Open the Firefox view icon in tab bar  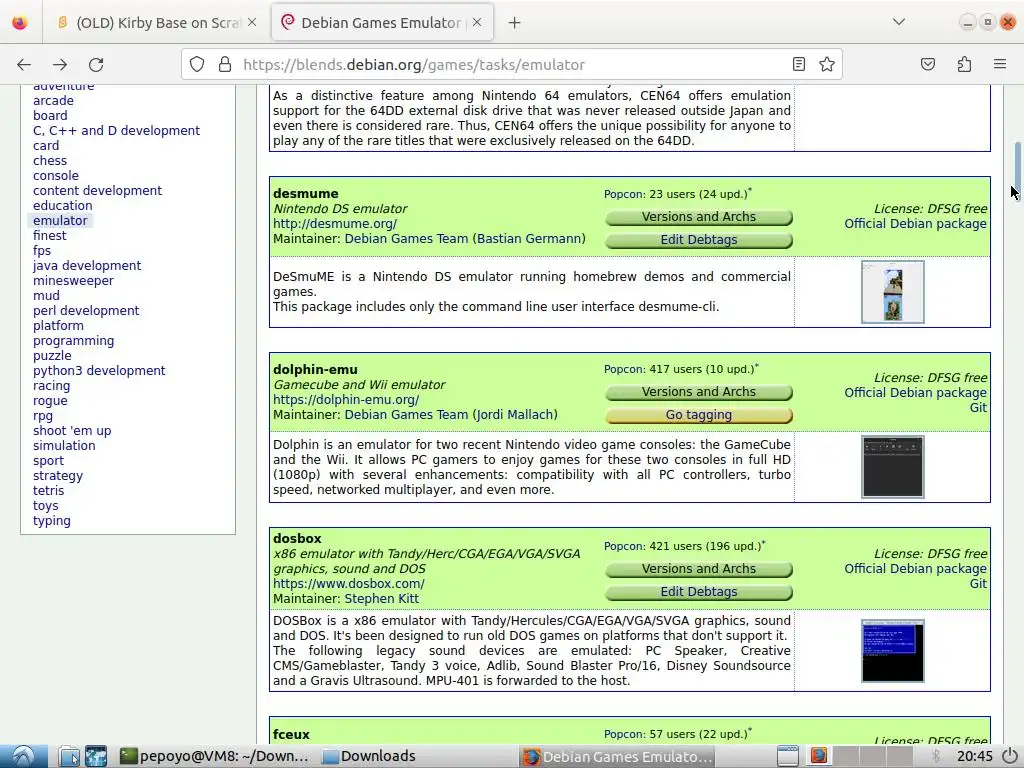(20, 23)
